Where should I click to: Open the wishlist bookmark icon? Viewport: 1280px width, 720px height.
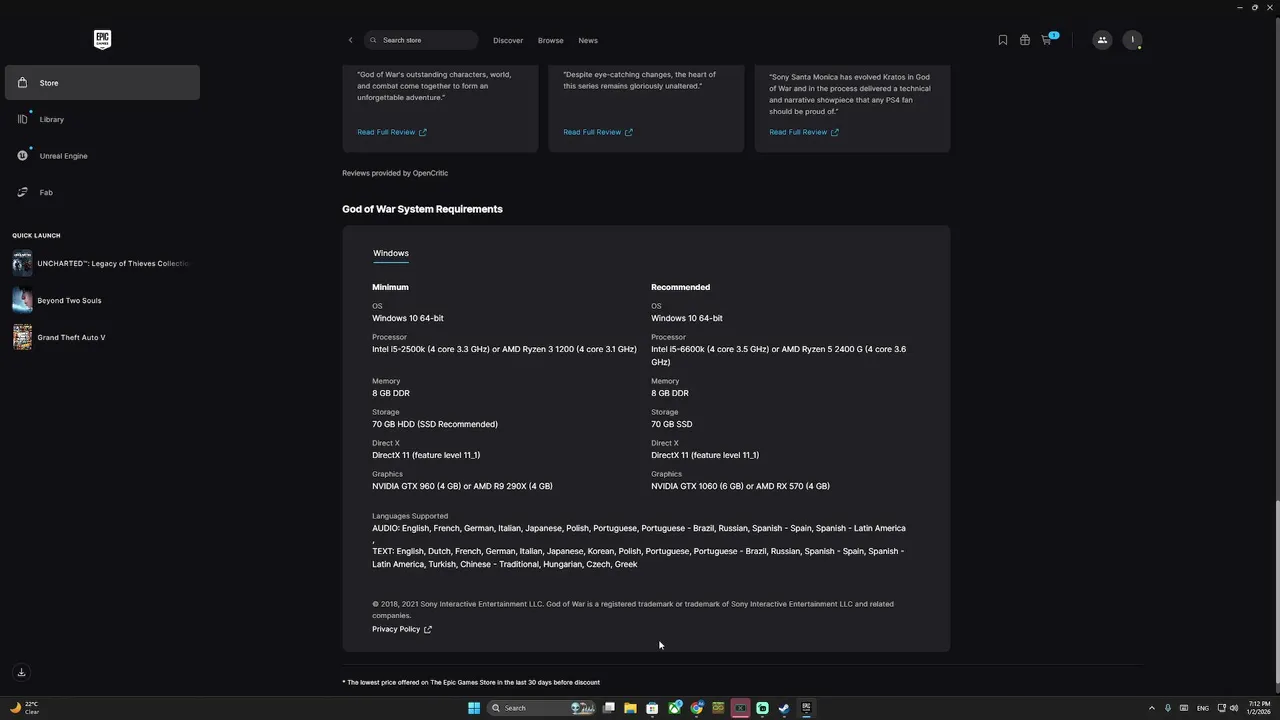click(1003, 40)
